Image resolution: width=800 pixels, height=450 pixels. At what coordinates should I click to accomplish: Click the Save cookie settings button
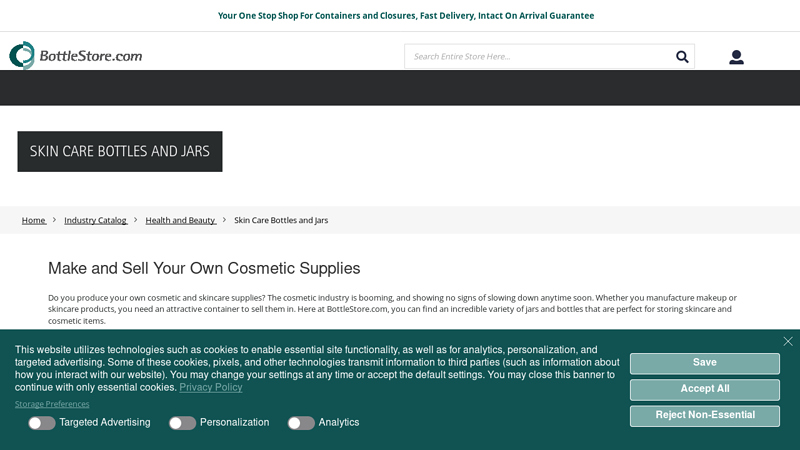point(704,363)
